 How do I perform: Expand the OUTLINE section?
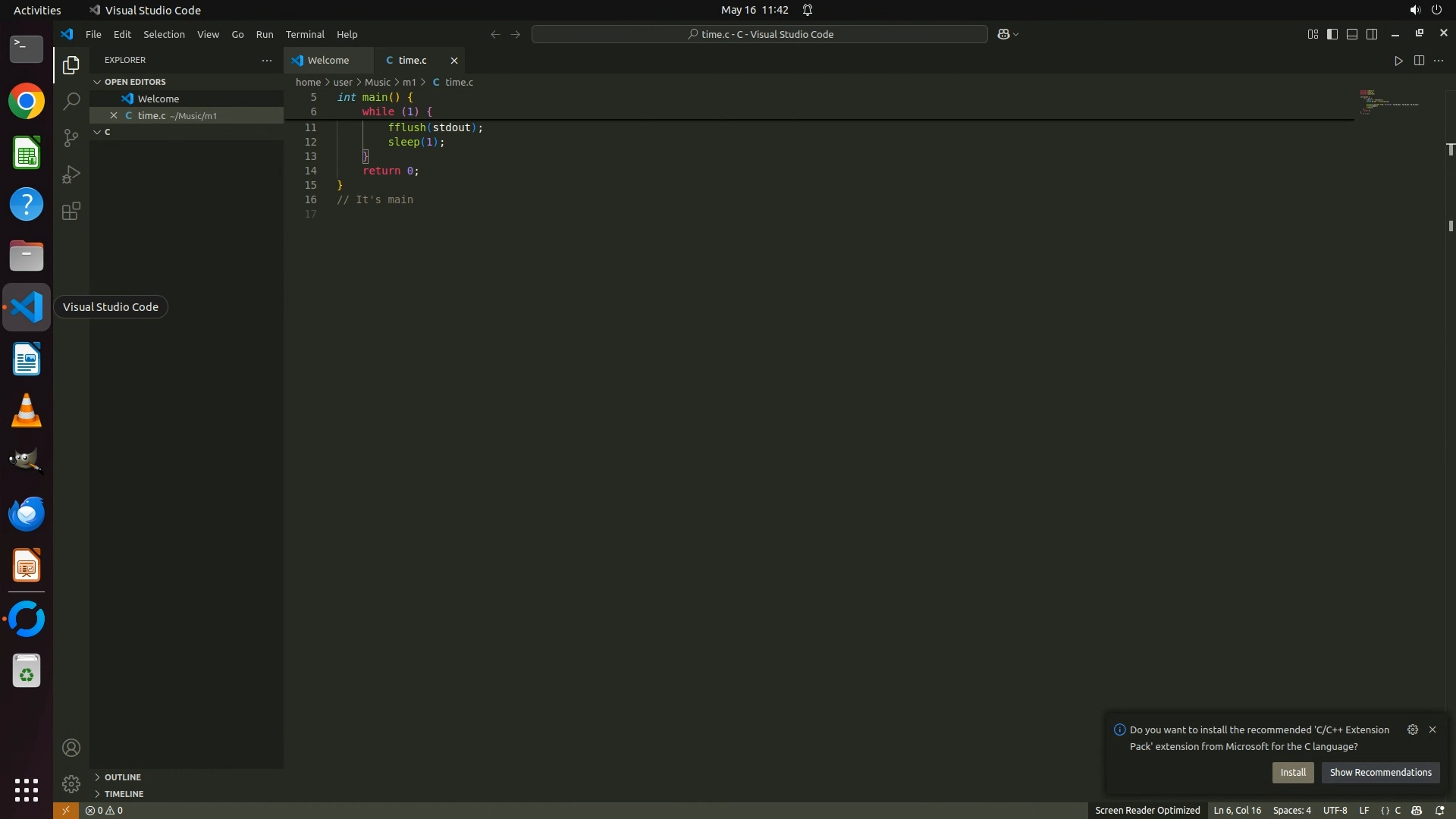[x=123, y=777]
